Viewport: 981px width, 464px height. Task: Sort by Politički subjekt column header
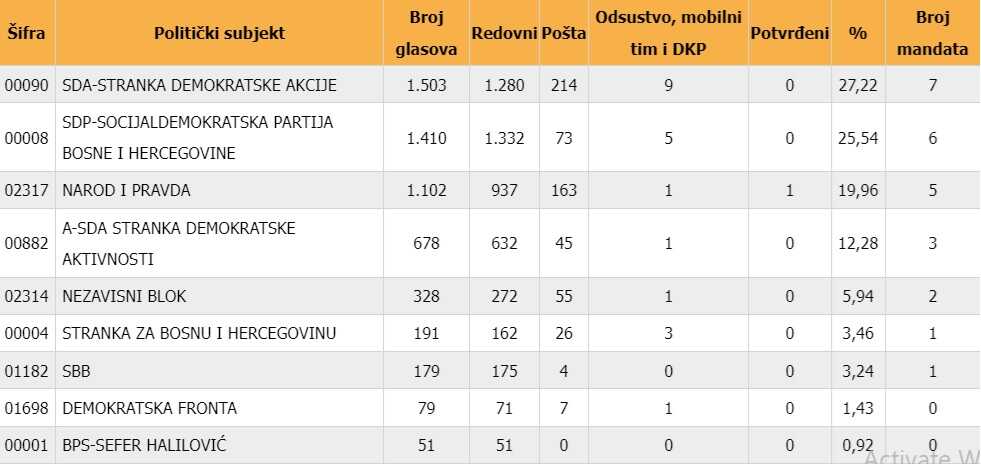point(219,33)
